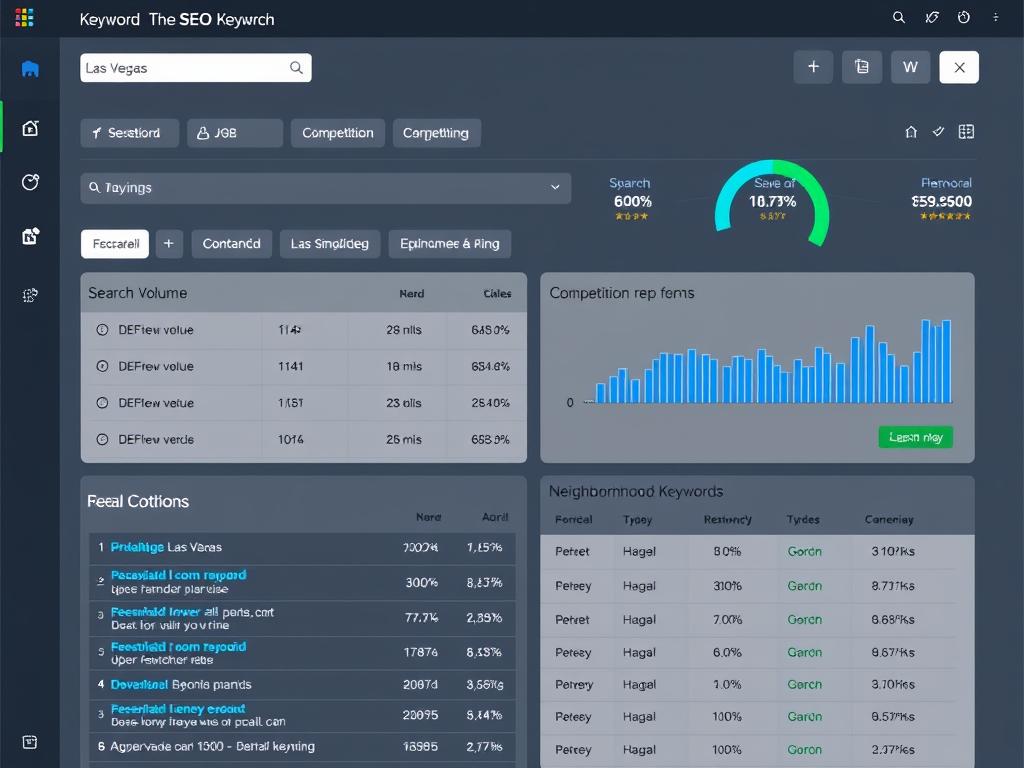The height and width of the screenshot is (768, 1024).
Task: Select the home icon above the filter chips
Action: click(x=911, y=131)
